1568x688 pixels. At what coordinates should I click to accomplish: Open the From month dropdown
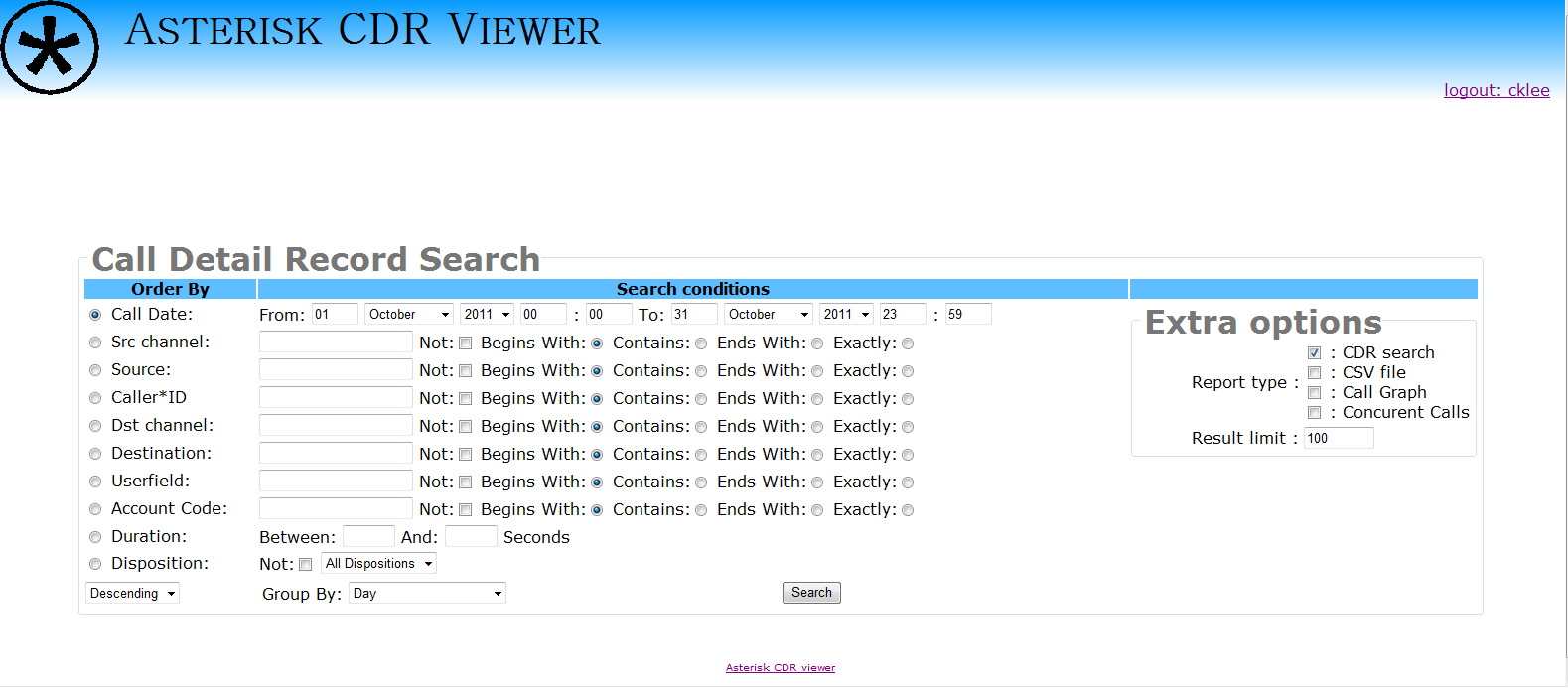[x=409, y=314]
